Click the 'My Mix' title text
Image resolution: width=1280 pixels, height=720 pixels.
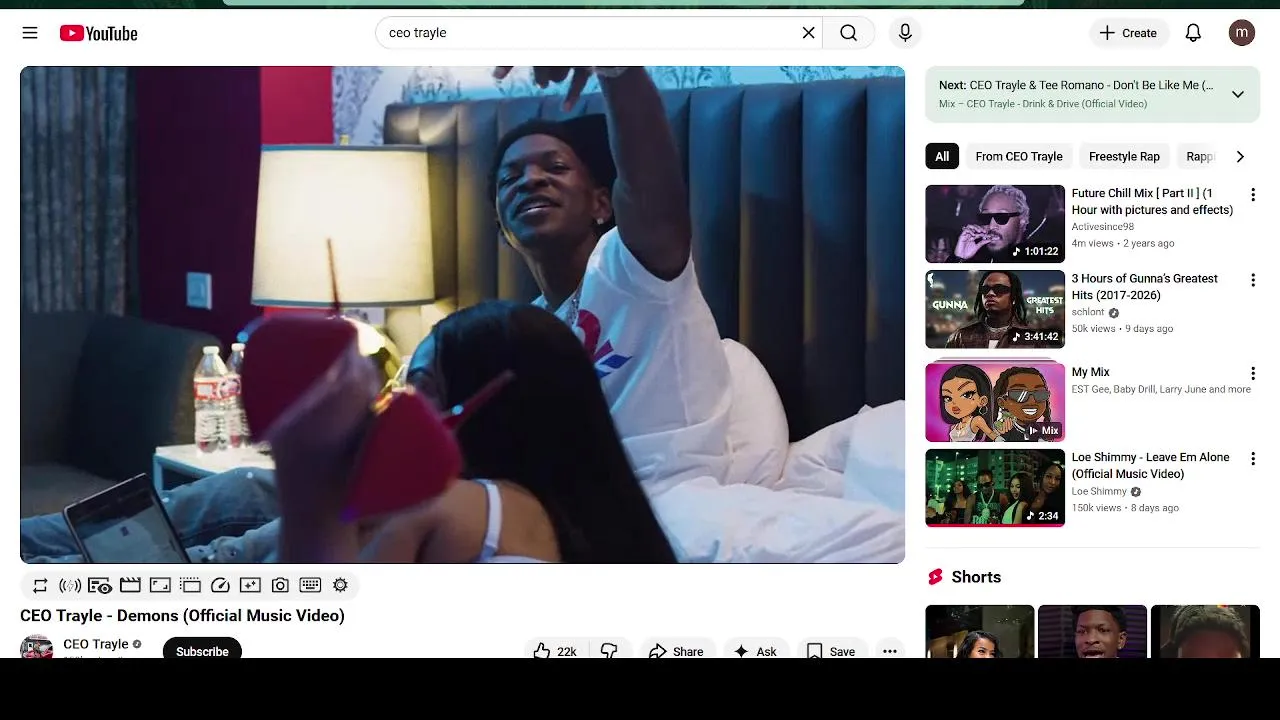pyautogui.click(x=1090, y=372)
